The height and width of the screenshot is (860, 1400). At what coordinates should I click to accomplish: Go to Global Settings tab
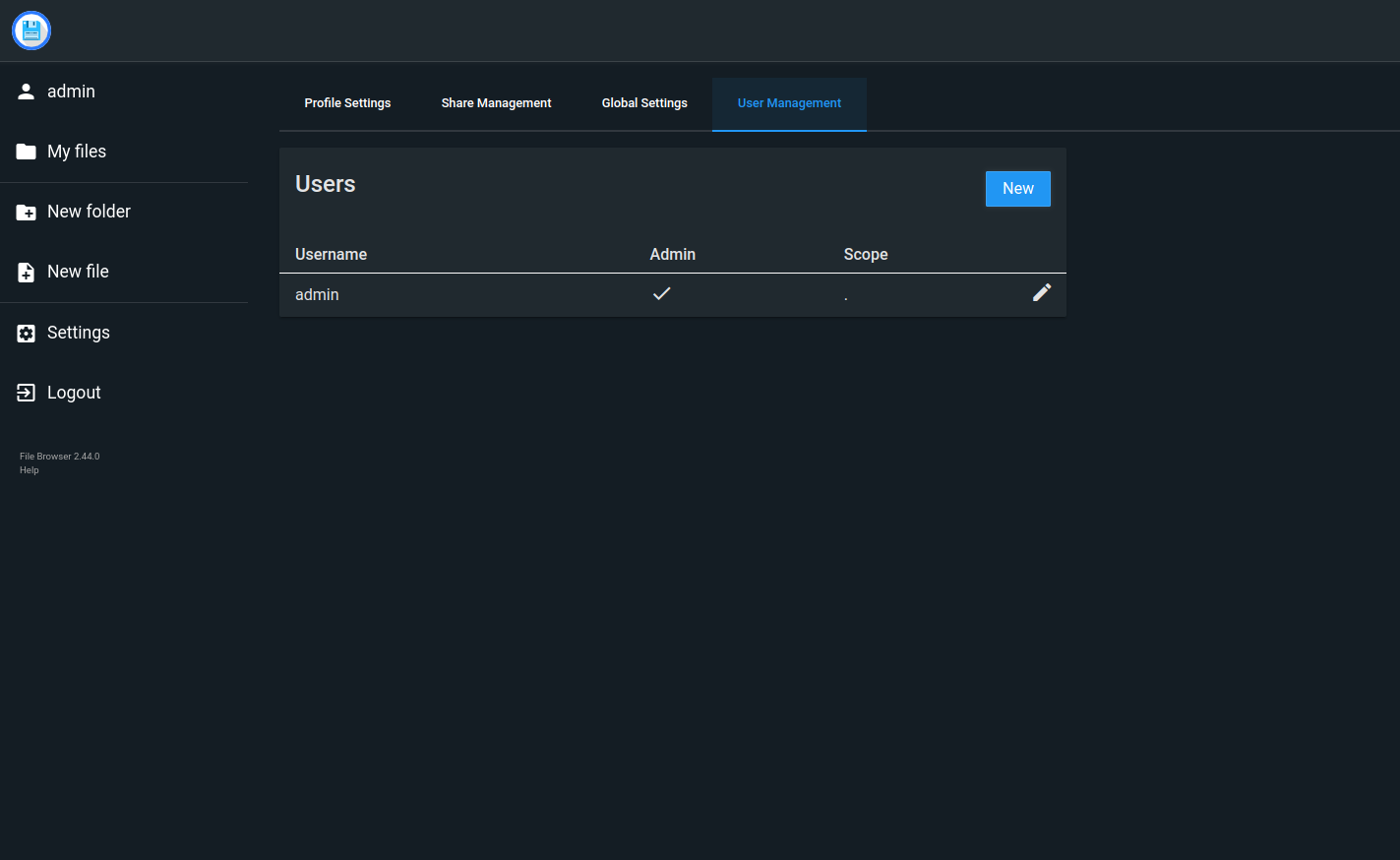point(644,103)
